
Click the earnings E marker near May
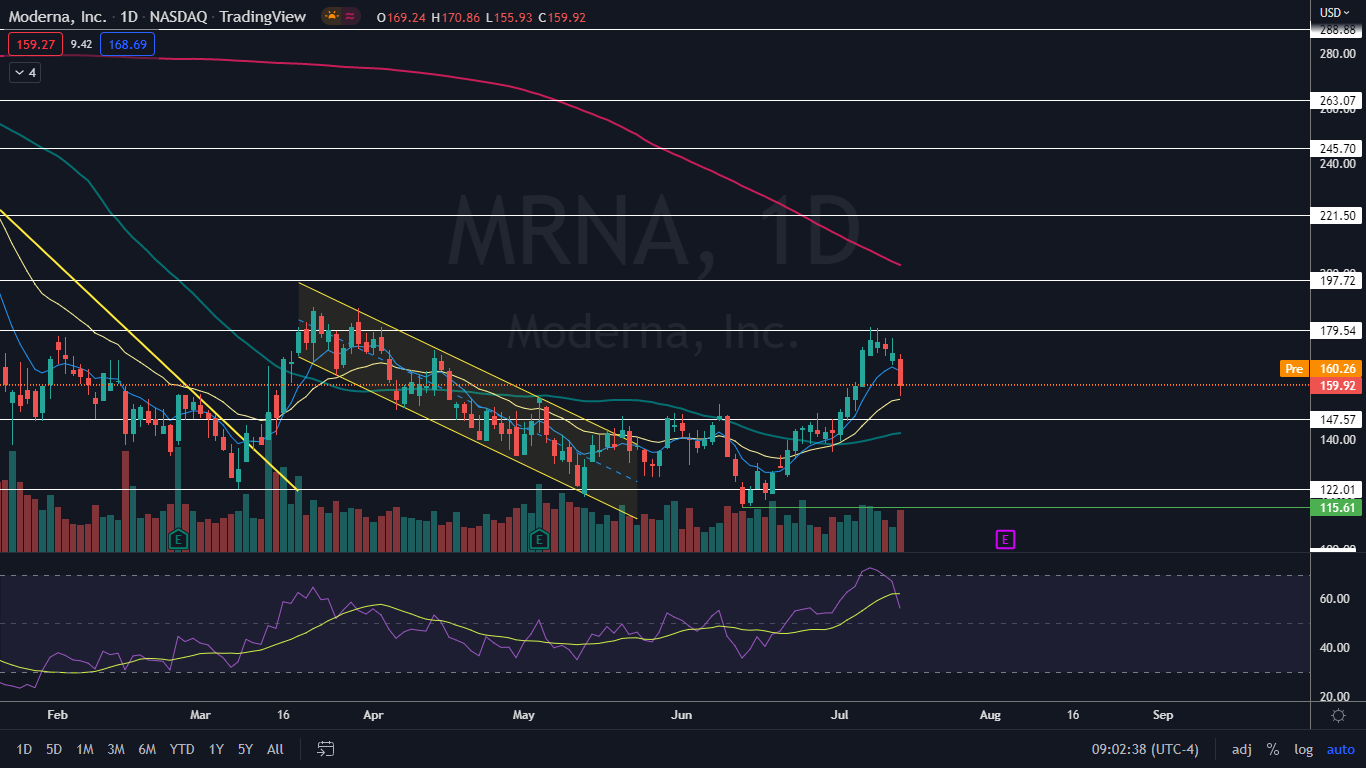539,540
